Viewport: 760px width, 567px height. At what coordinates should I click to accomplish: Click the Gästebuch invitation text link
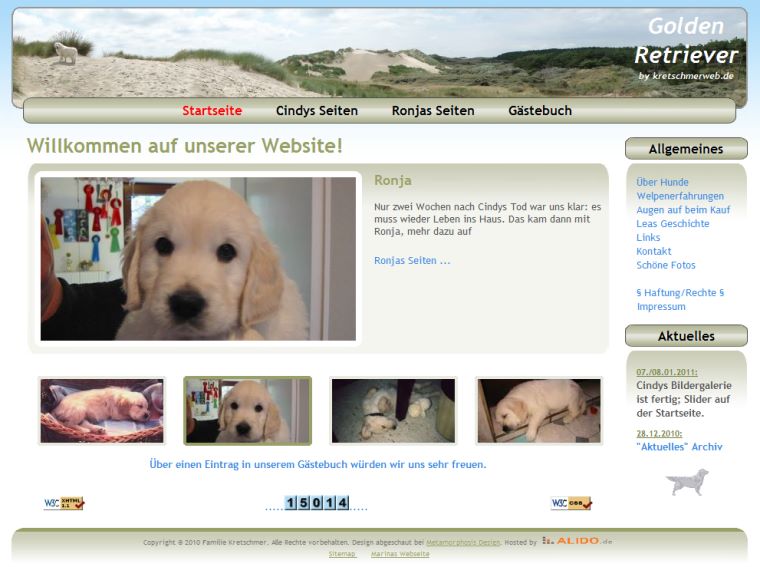pos(318,465)
